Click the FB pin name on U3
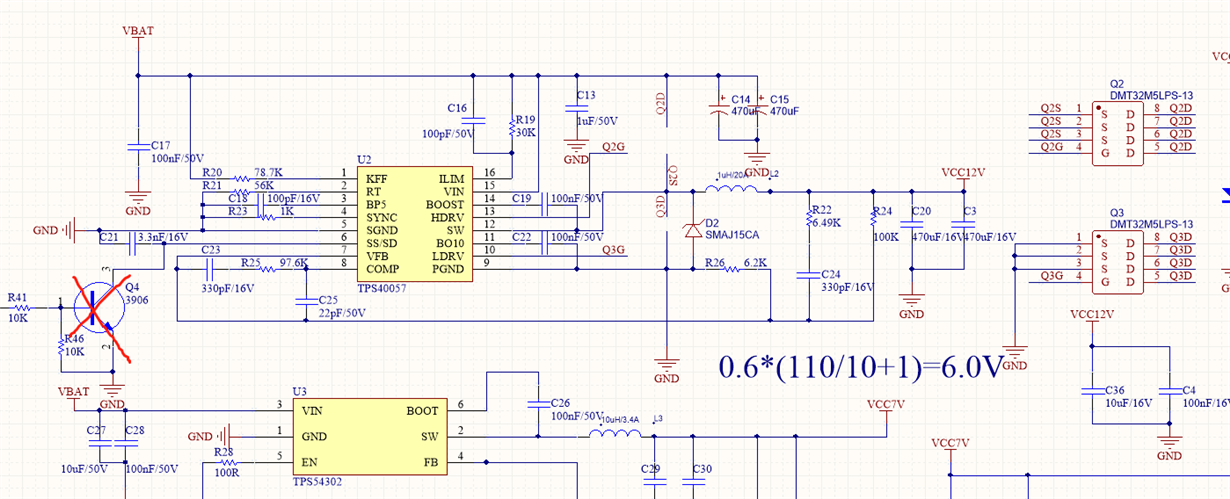This screenshot has width=1230, height=499. pyautogui.click(x=431, y=462)
